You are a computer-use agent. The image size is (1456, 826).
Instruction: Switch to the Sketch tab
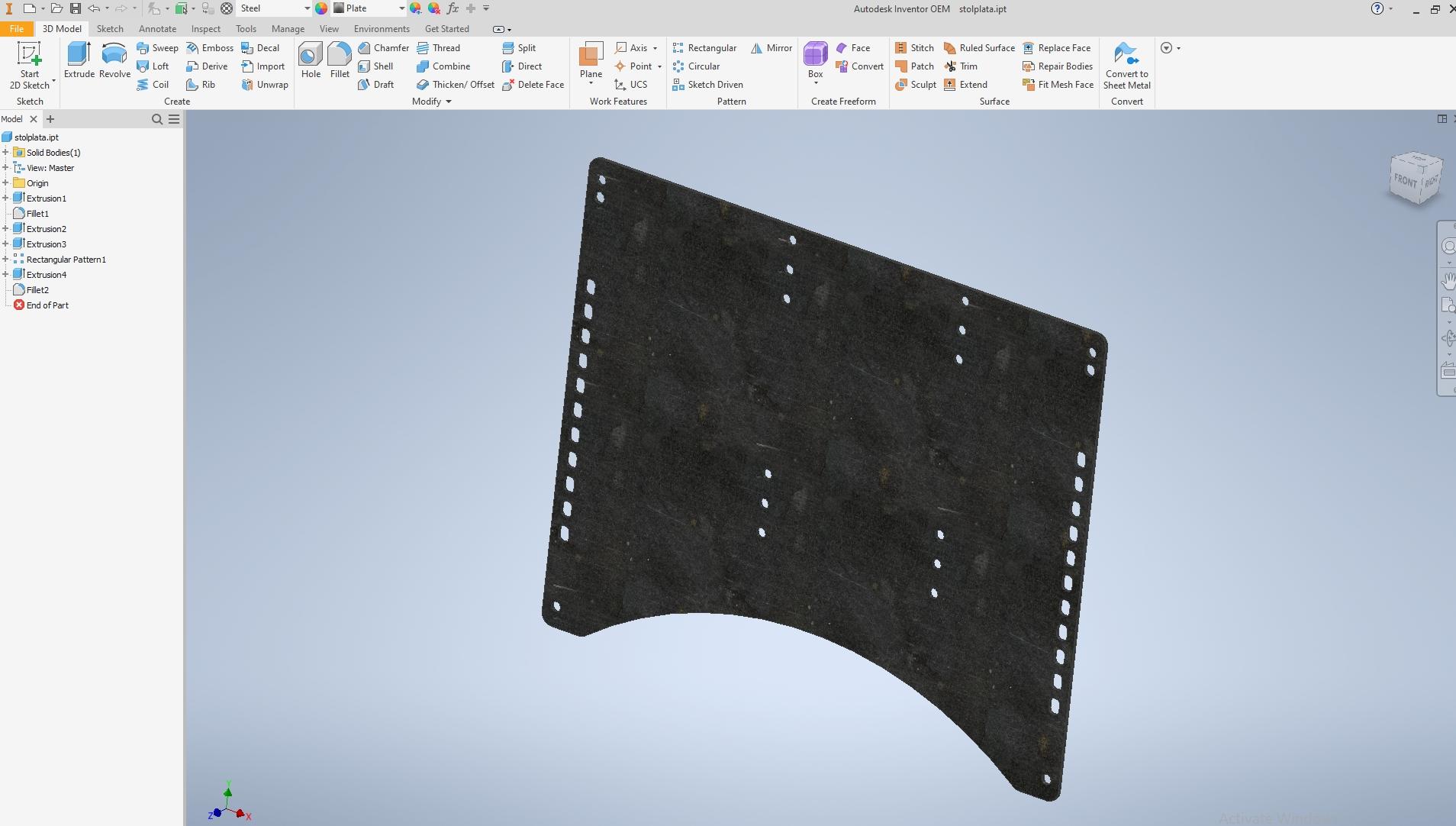110,28
